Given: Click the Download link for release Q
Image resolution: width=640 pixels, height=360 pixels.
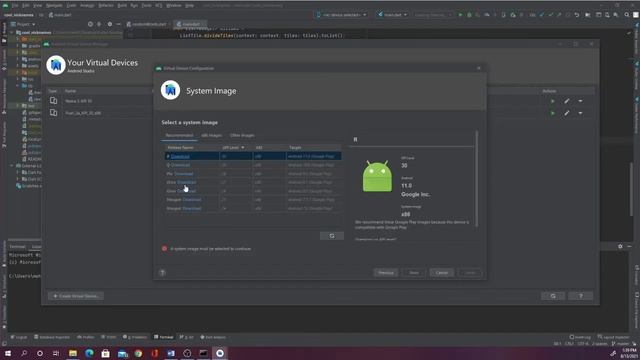Looking at the screenshot, I should click(x=180, y=165).
